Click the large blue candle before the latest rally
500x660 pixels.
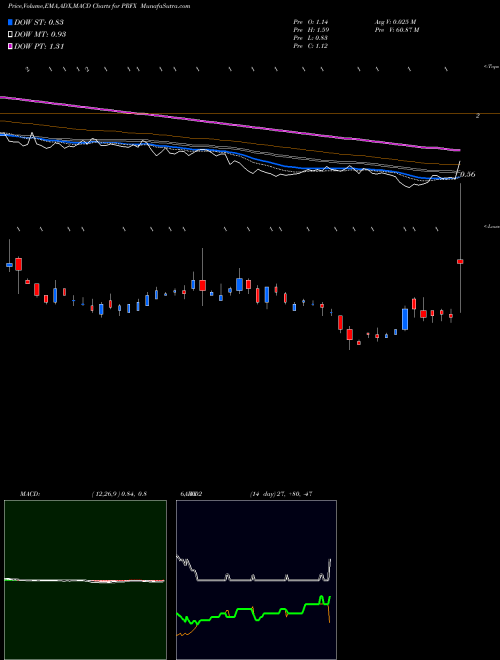coord(405,319)
